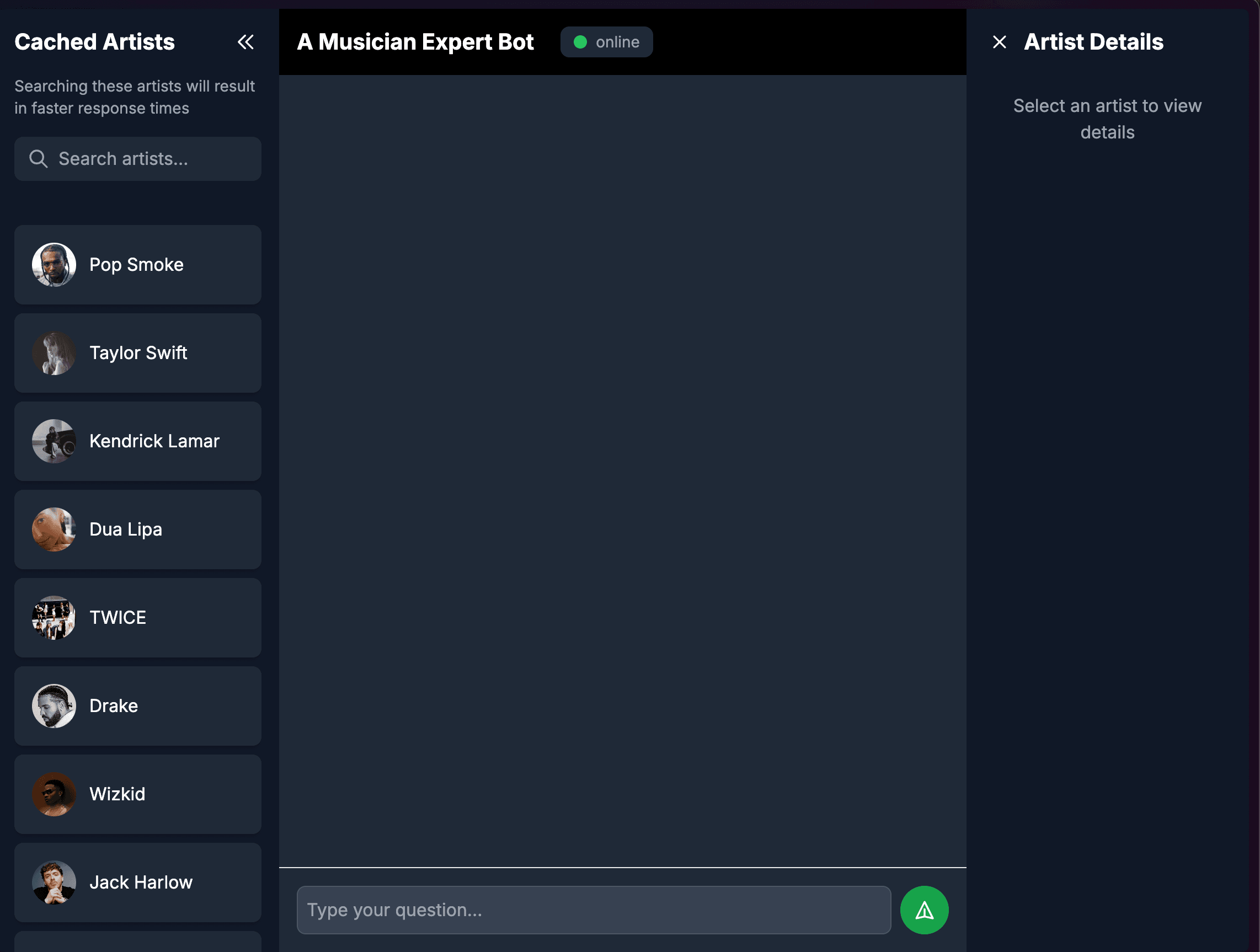Click the A Musician Expert Bot title

pyautogui.click(x=415, y=42)
